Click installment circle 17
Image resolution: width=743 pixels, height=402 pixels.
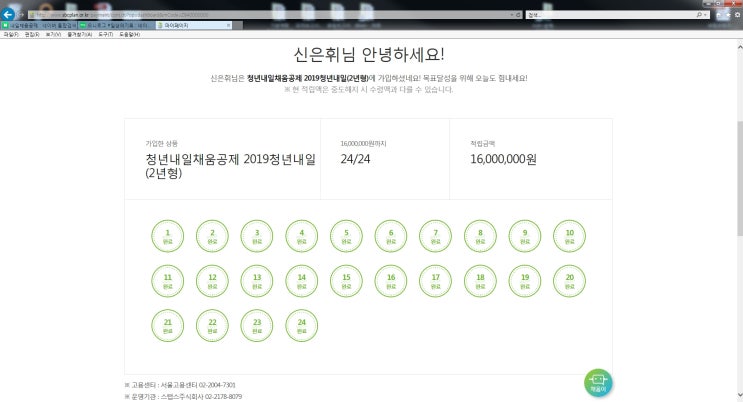(435, 281)
